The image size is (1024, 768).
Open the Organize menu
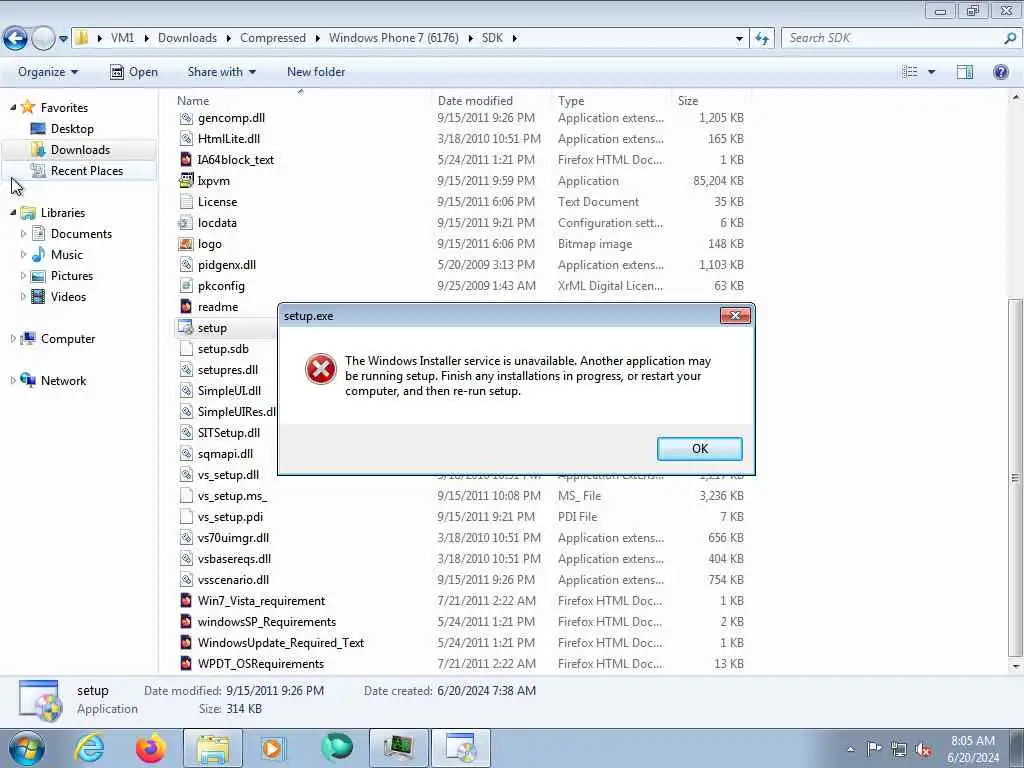[x=48, y=72]
